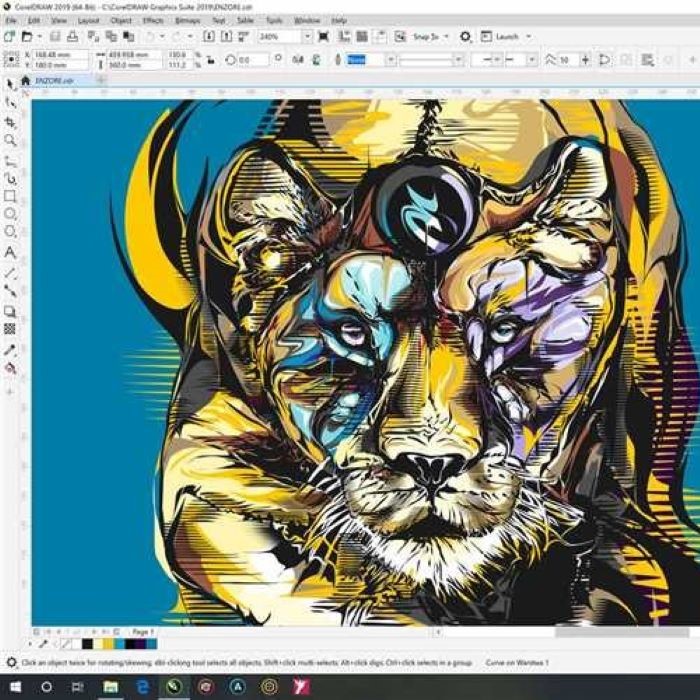
Task: Choose the Connector tool
Action: pyautogui.click(x=10, y=291)
